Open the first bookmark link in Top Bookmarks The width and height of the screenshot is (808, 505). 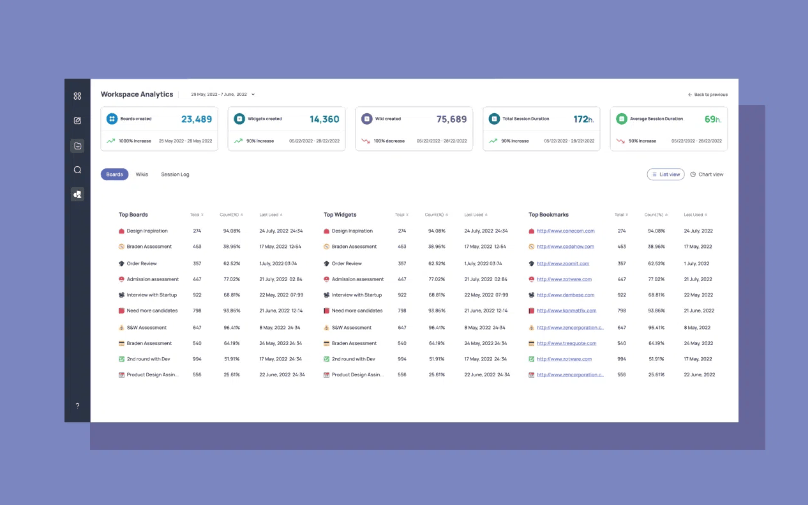tap(565, 231)
